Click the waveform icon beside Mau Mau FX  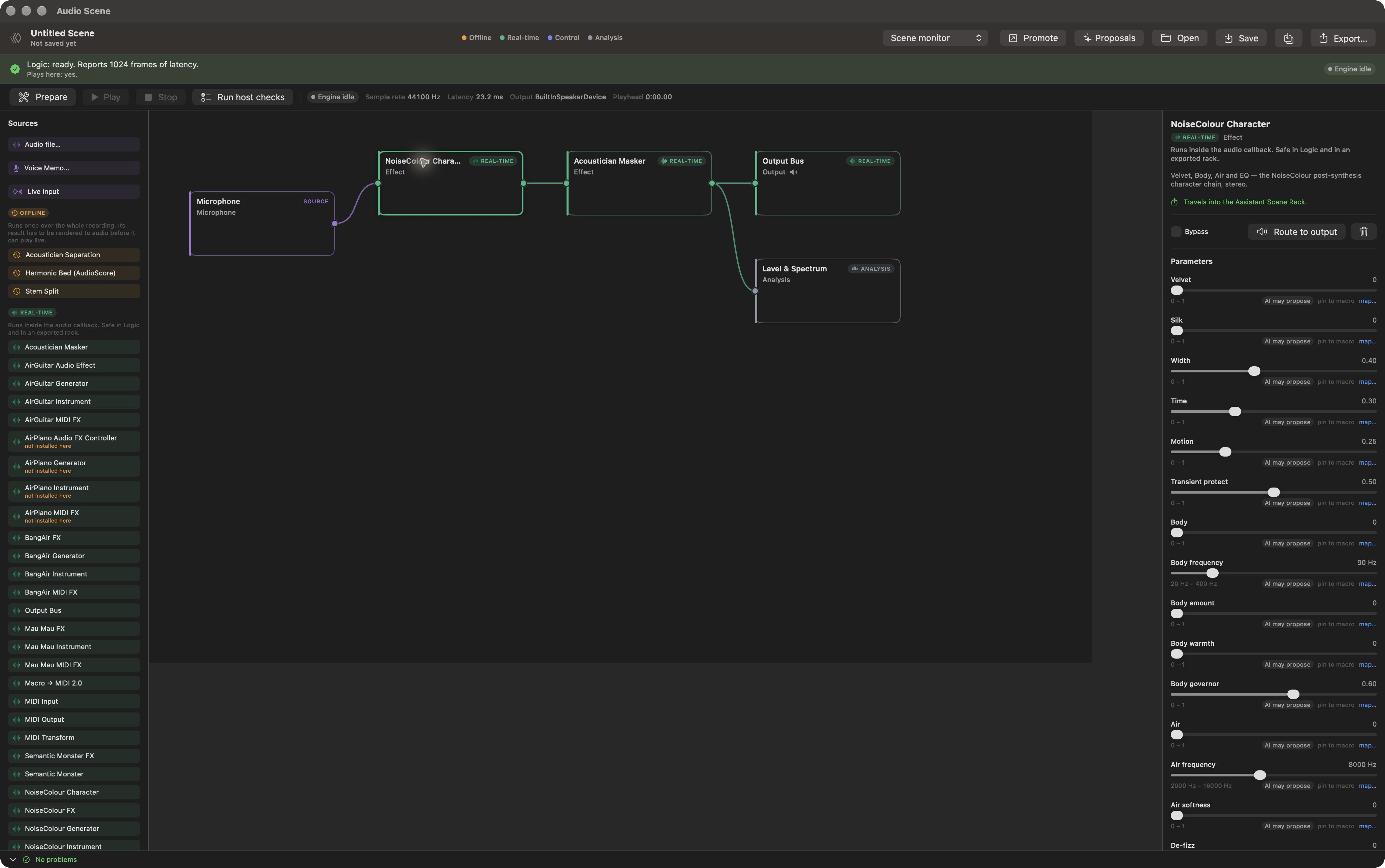17,629
